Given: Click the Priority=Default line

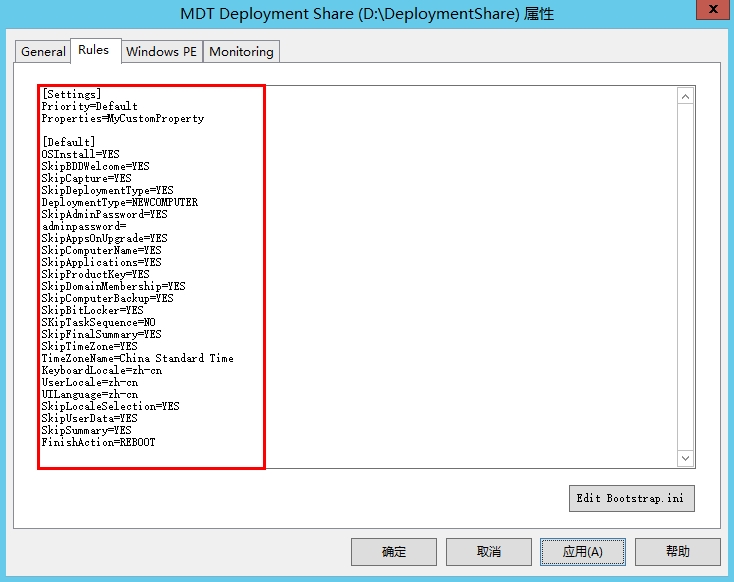Looking at the screenshot, I should pyautogui.click(x=89, y=106).
